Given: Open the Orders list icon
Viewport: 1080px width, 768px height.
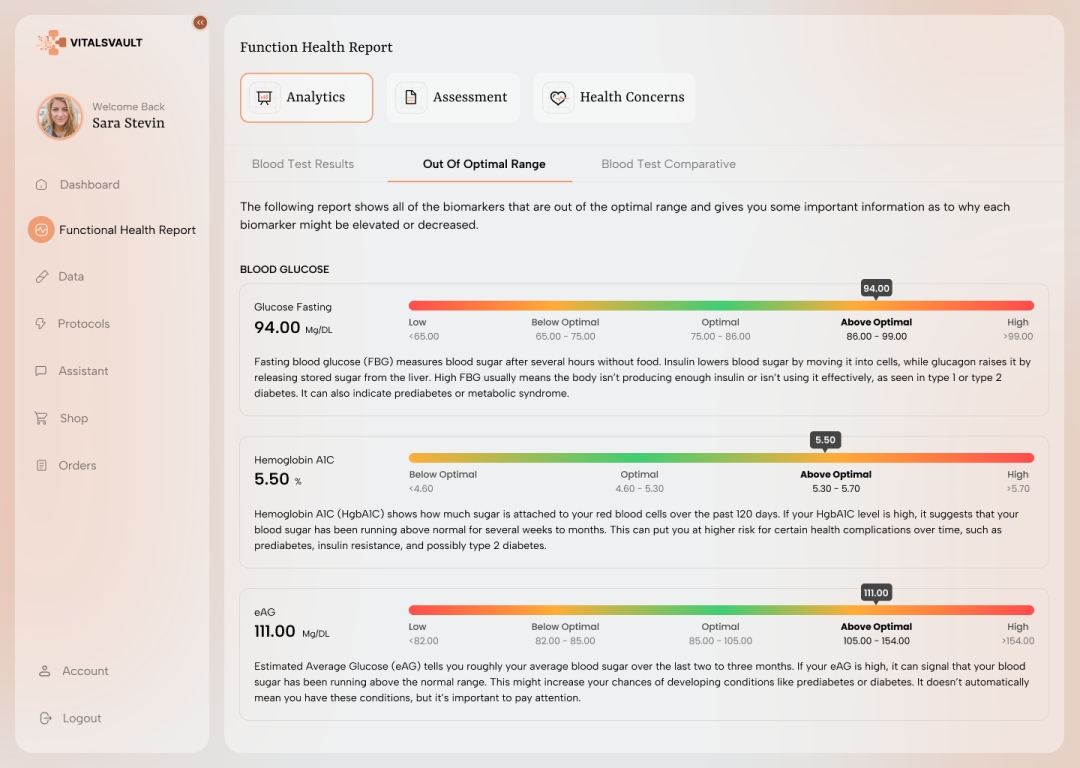Looking at the screenshot, I should (x=41, y=465).
